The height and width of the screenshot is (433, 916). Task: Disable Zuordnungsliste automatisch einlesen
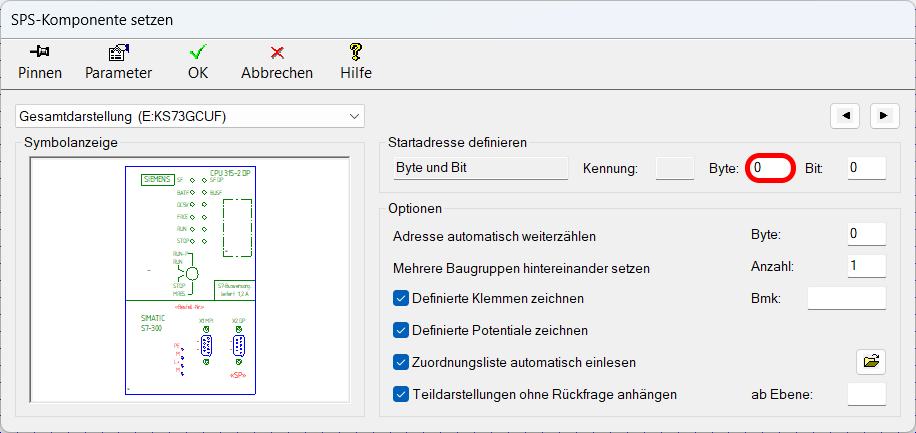click(402, 362)
